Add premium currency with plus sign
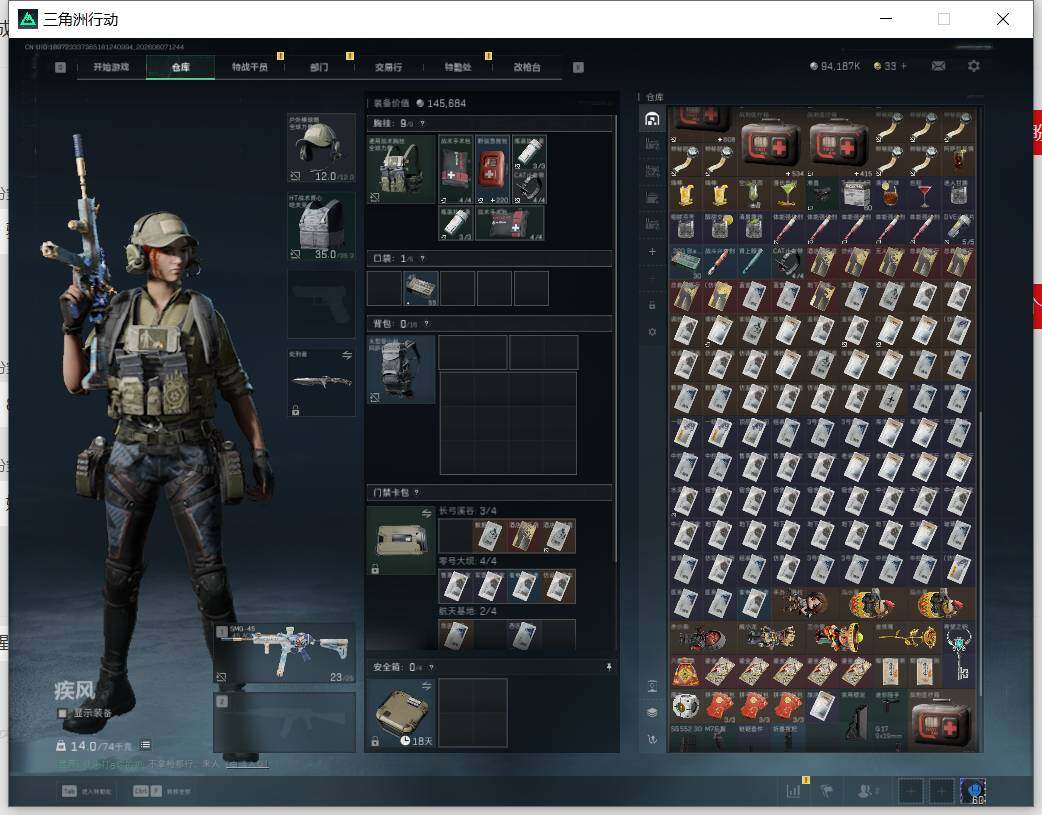Viewport: 1042px width, 815px height. [x=904, y=66]
